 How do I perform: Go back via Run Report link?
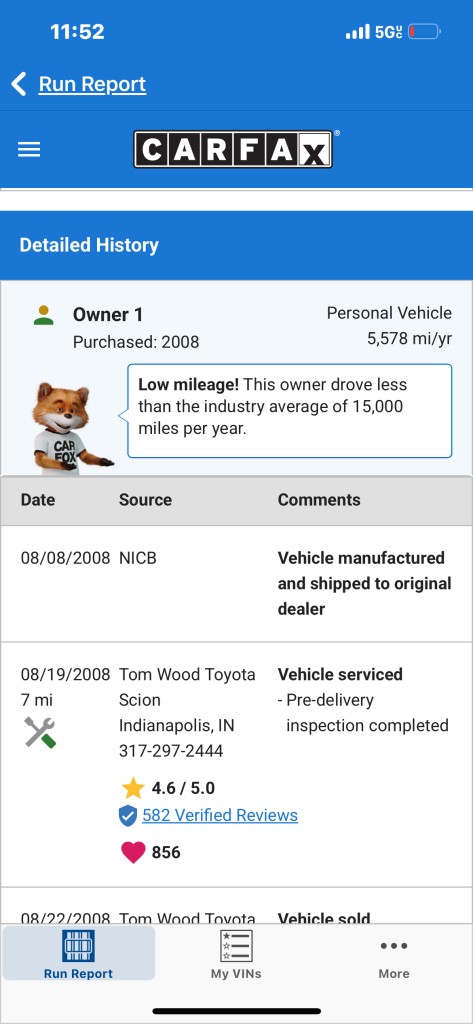[x=92, y=84]
